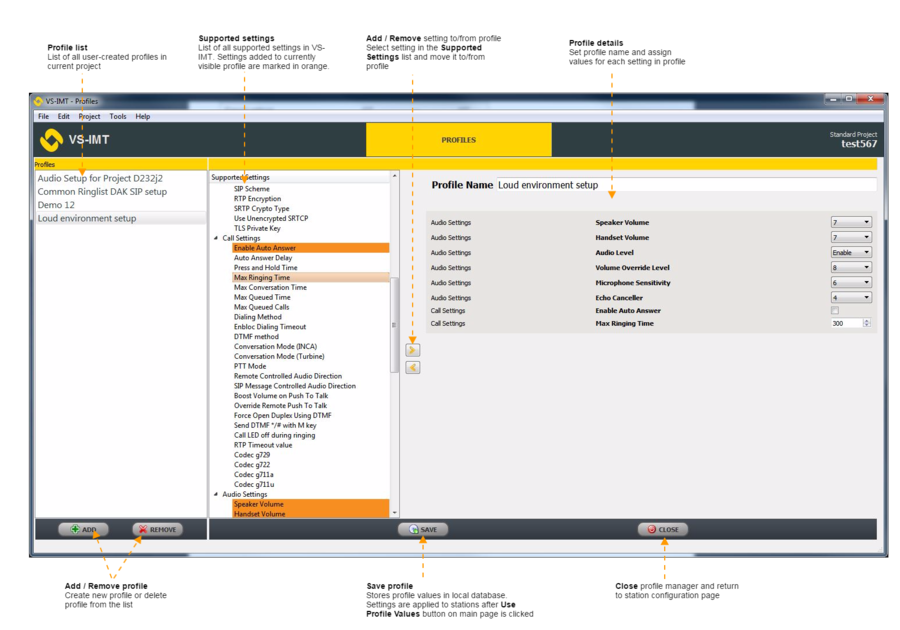Click the green plus Add profile icon
The height and width of the screenshot is (630, 900).
74,529
